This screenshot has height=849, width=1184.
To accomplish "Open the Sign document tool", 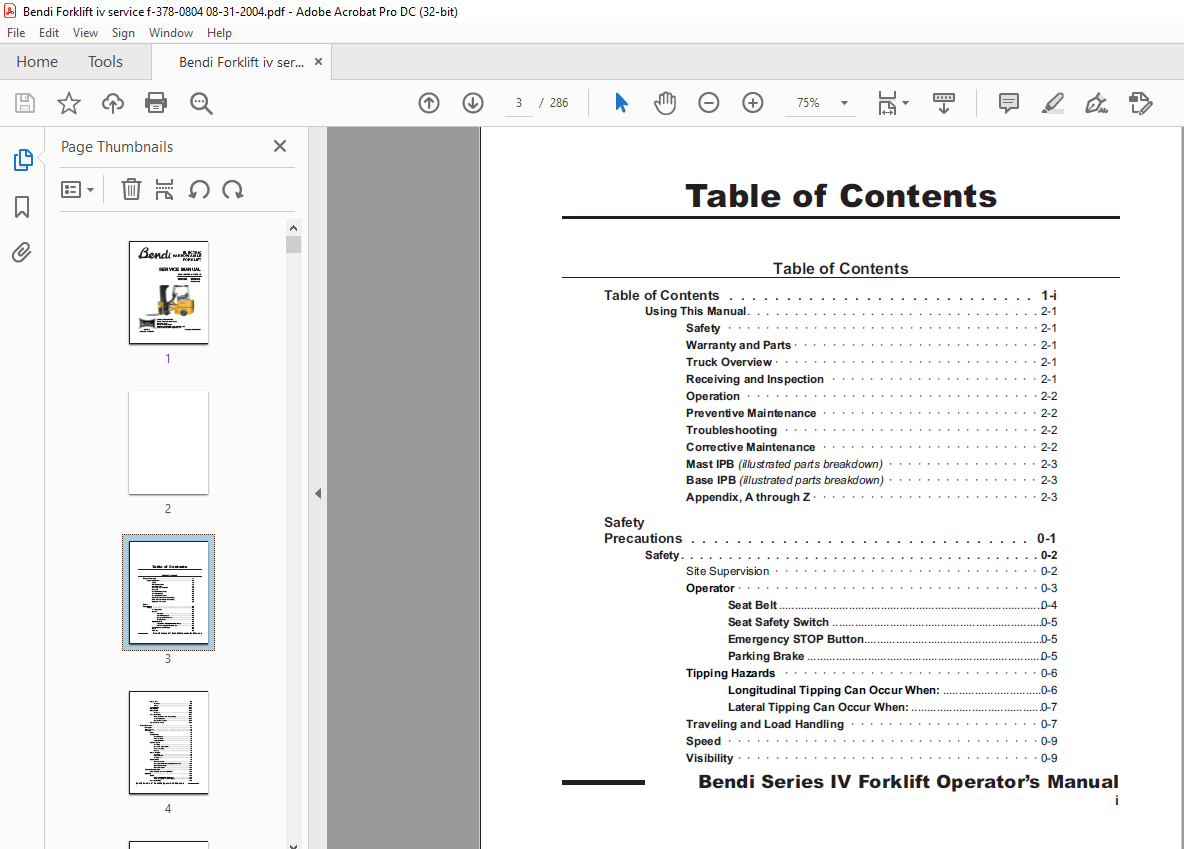I will pyautogui.click(x=1096, y=103).
